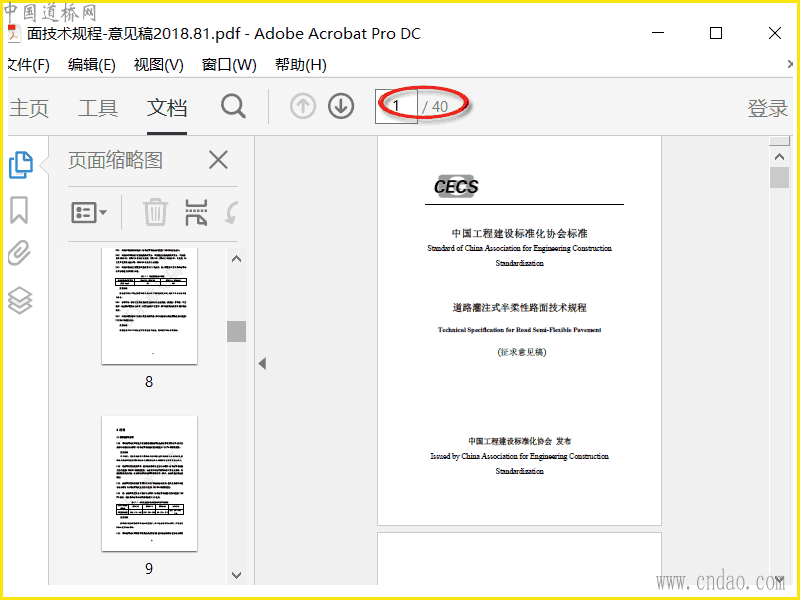Click the thumbnail panel scrollbar handle
Image resolution: width=800 pixels, height=600 pixels.
coord(236,332)
